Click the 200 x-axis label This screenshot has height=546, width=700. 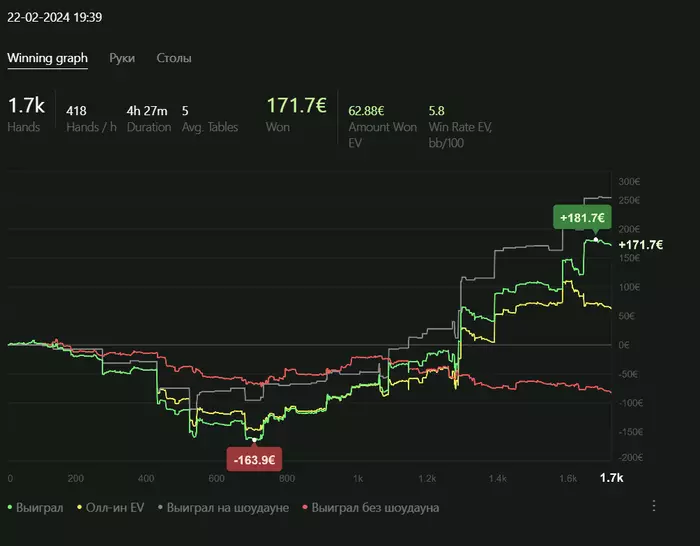point(76,479)
